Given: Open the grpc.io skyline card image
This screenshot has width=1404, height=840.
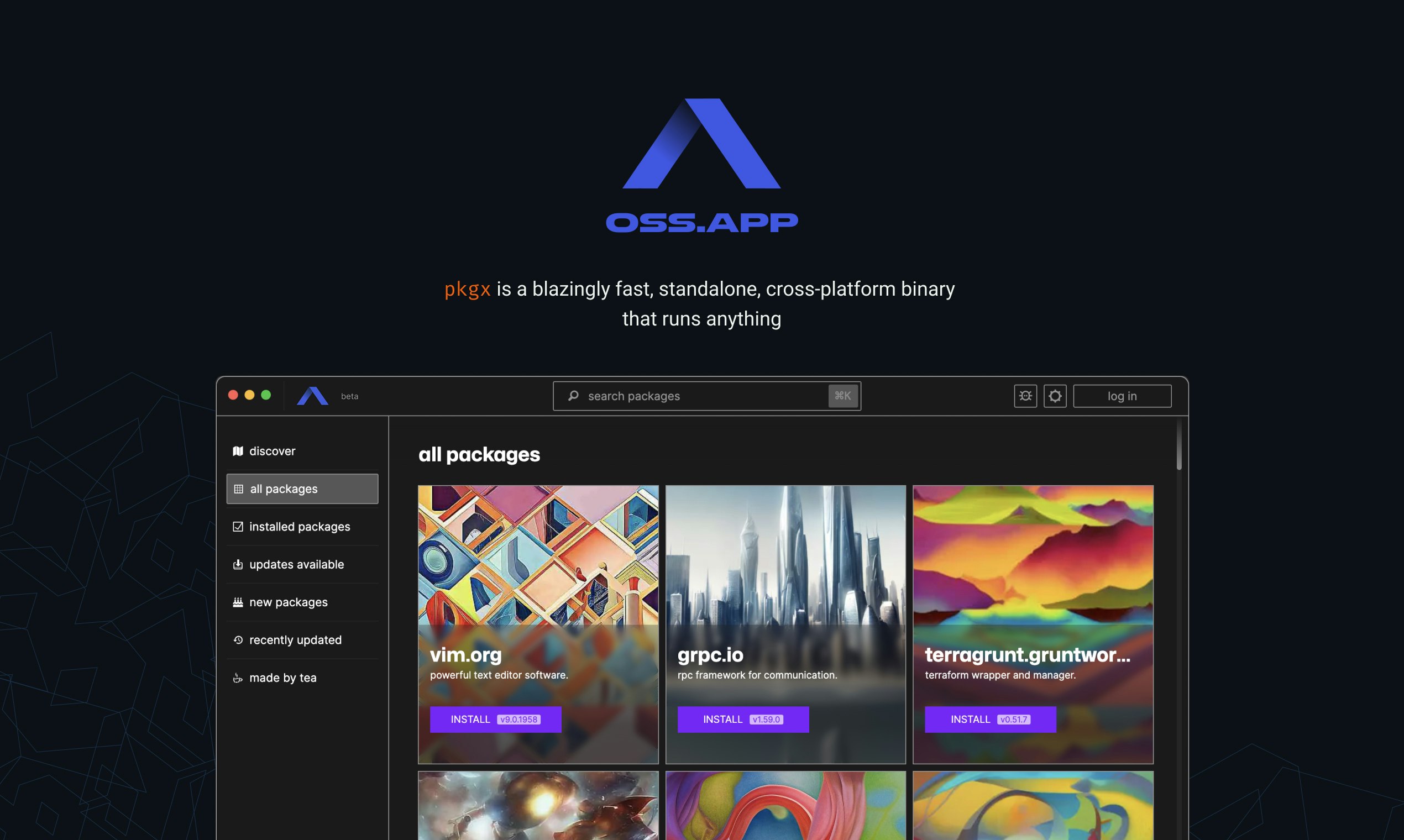Looking at the screenshot, I should click(785, 555).
